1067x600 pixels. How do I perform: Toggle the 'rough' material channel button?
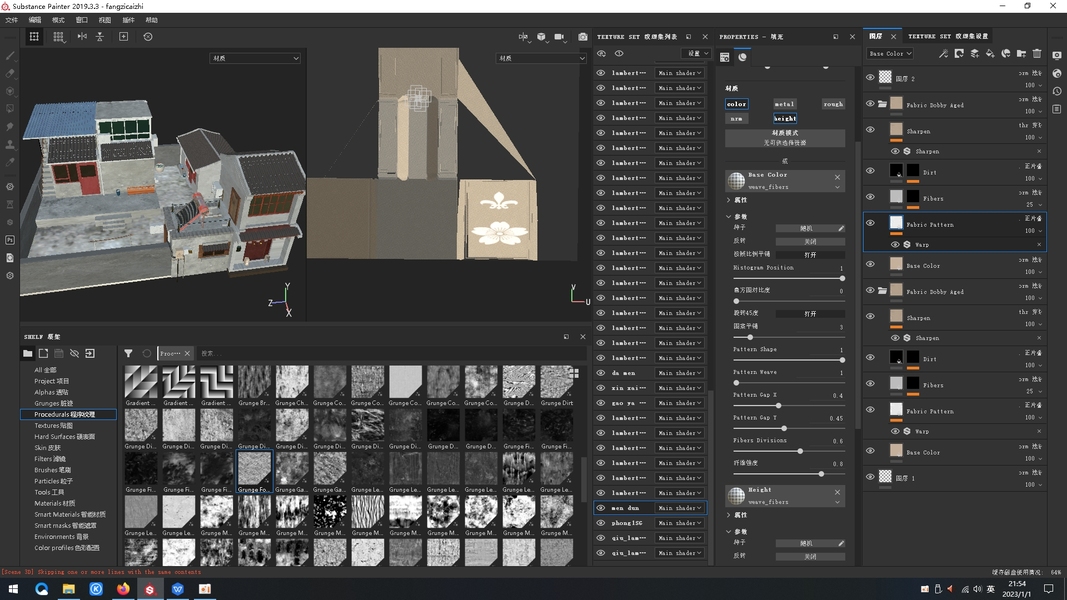pos(833,104)
